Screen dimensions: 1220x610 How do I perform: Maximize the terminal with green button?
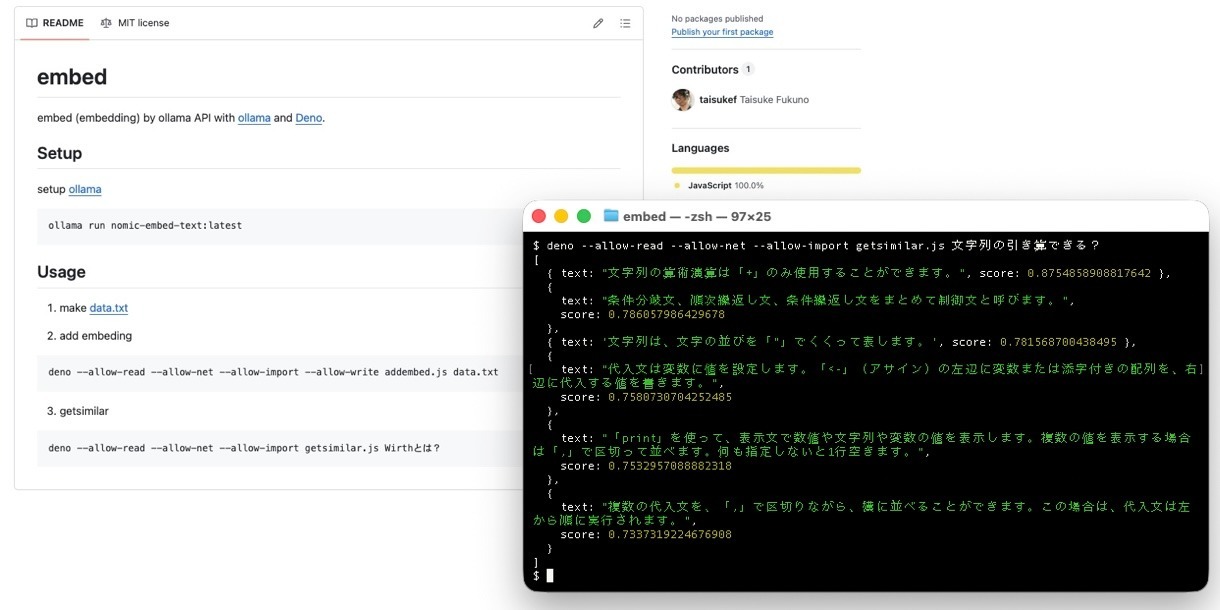click(x=583, y=216)
